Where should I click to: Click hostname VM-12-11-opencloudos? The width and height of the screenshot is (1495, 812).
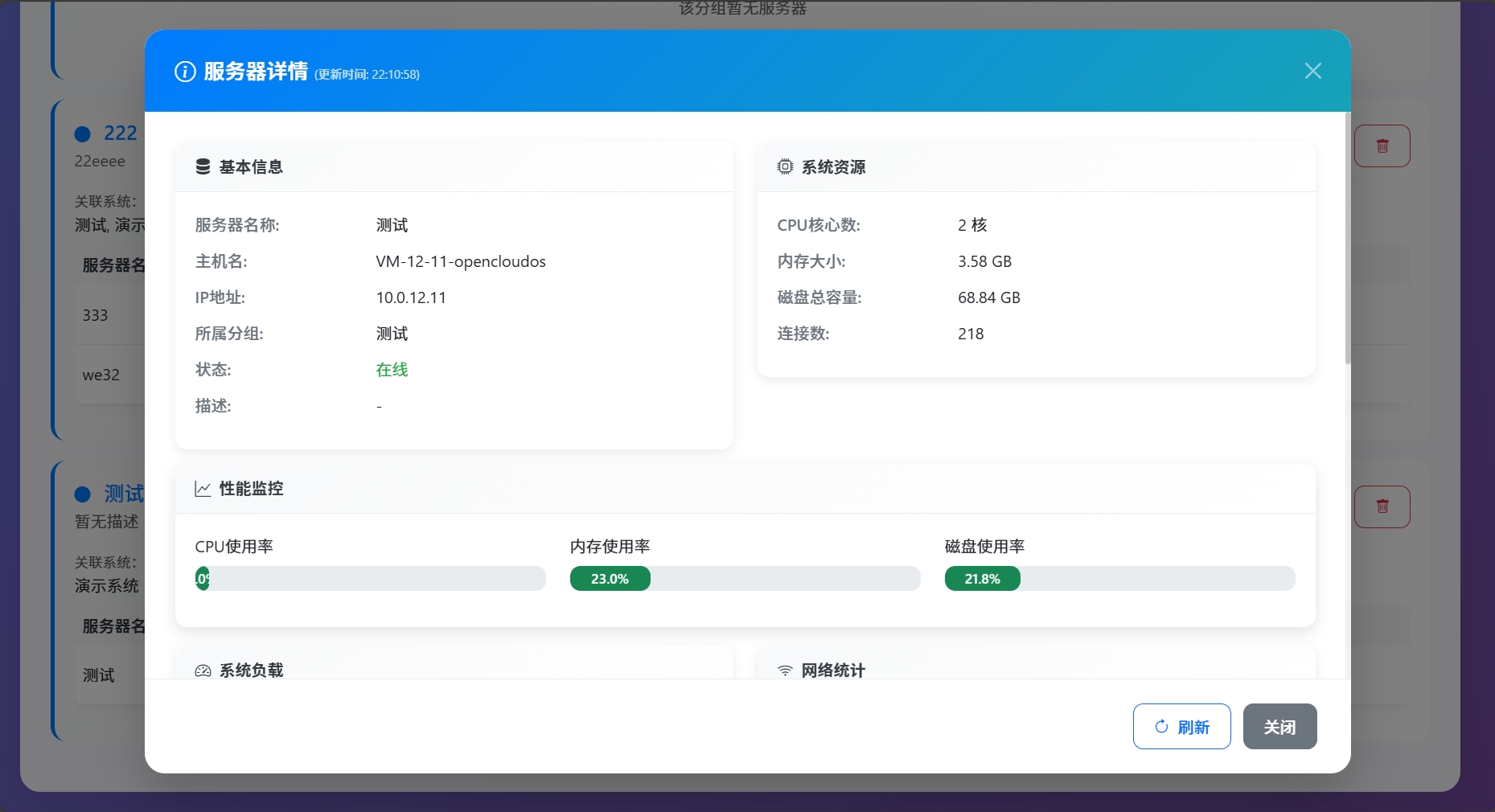[x=461, y=261]
